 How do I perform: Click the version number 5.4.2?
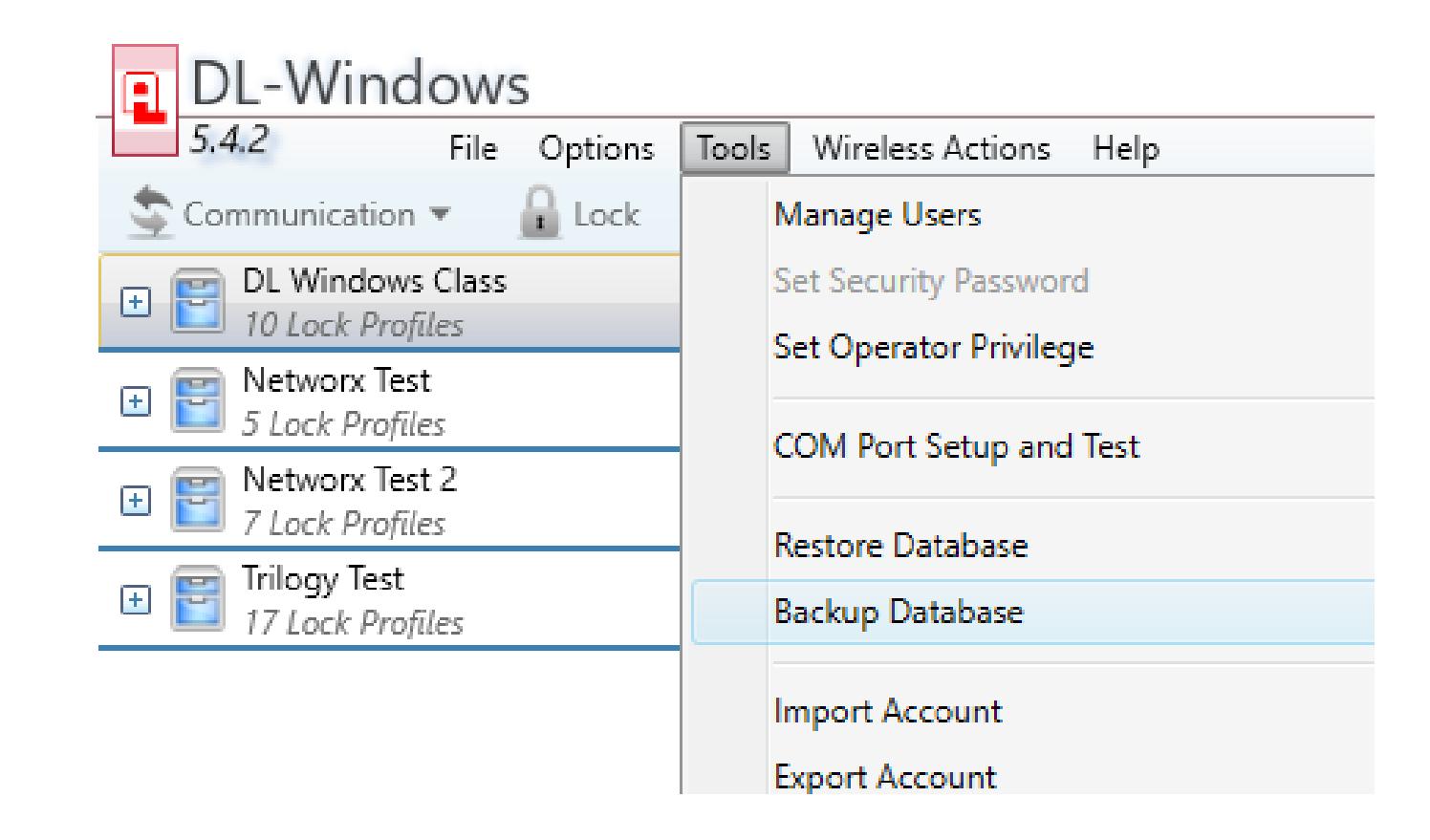229,141
